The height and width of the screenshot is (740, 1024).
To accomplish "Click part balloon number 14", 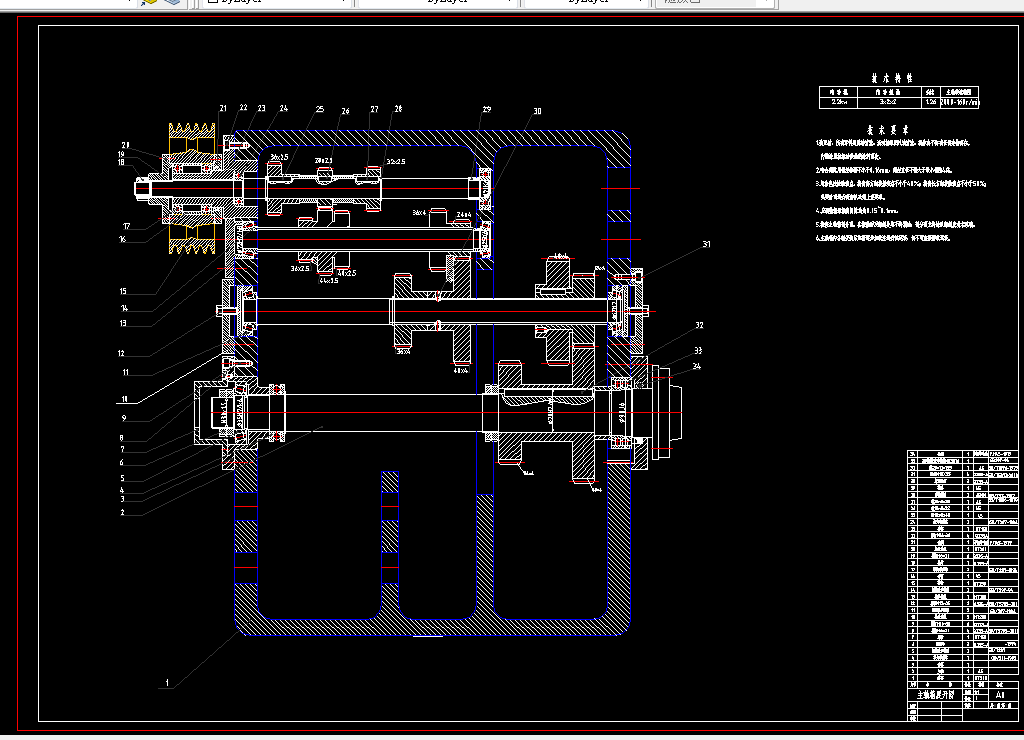I will [x=124, y=308].
